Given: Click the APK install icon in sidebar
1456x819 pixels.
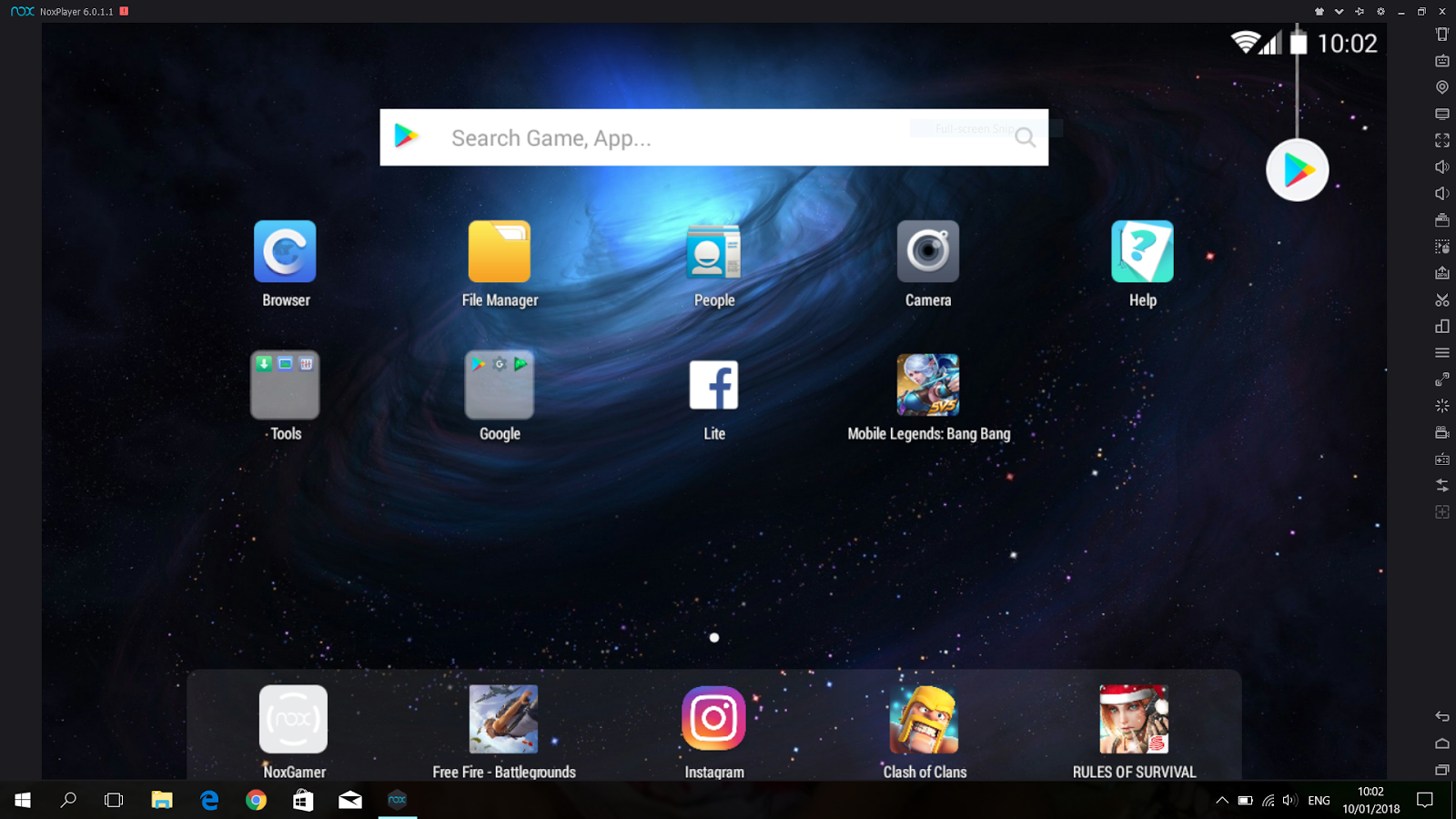Looking at the screenshot, I should (x=1442, y=273).
